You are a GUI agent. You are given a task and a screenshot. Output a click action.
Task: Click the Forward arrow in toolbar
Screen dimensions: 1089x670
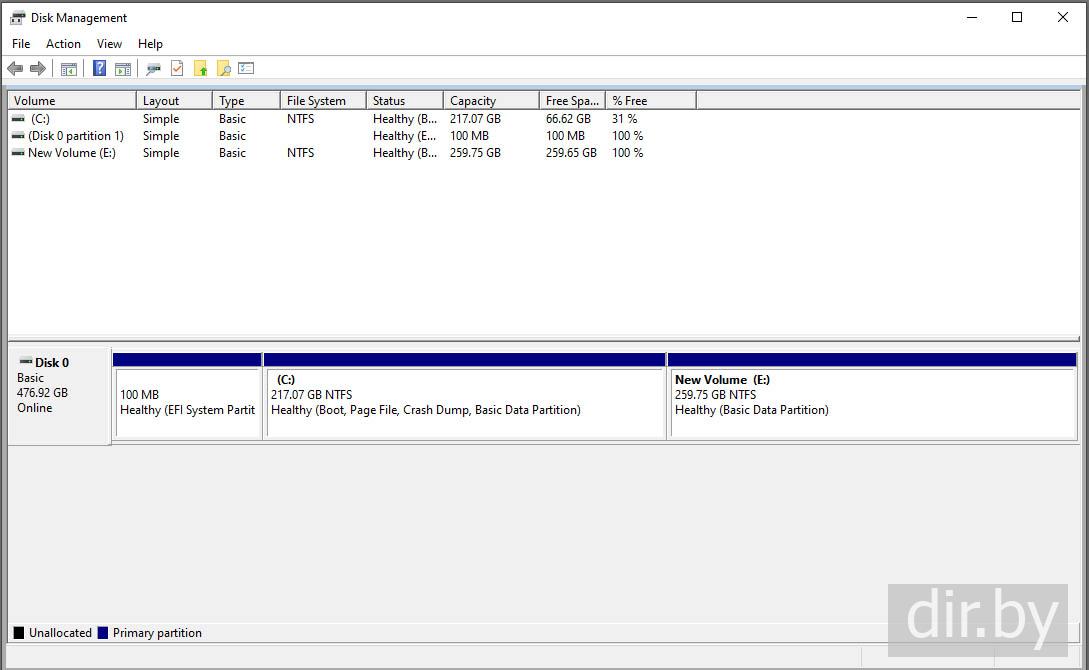click(38, 69)
